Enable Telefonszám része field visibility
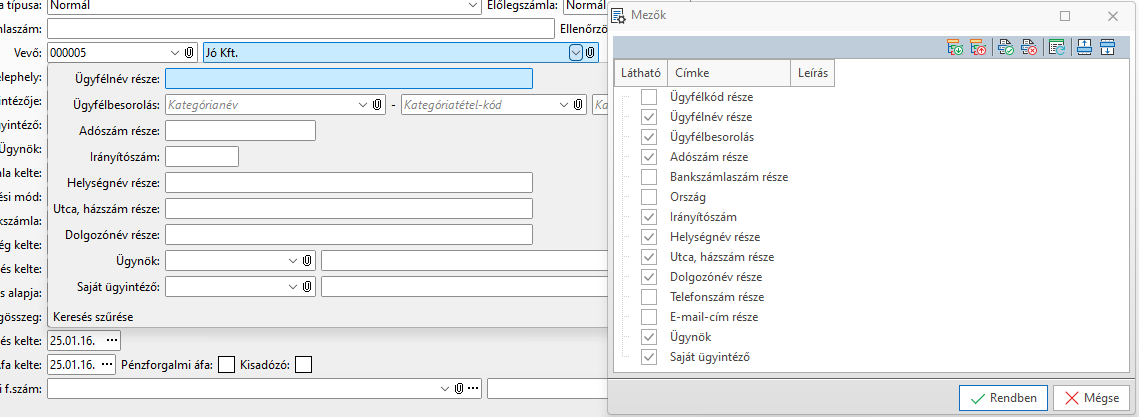 click(649, 297)
